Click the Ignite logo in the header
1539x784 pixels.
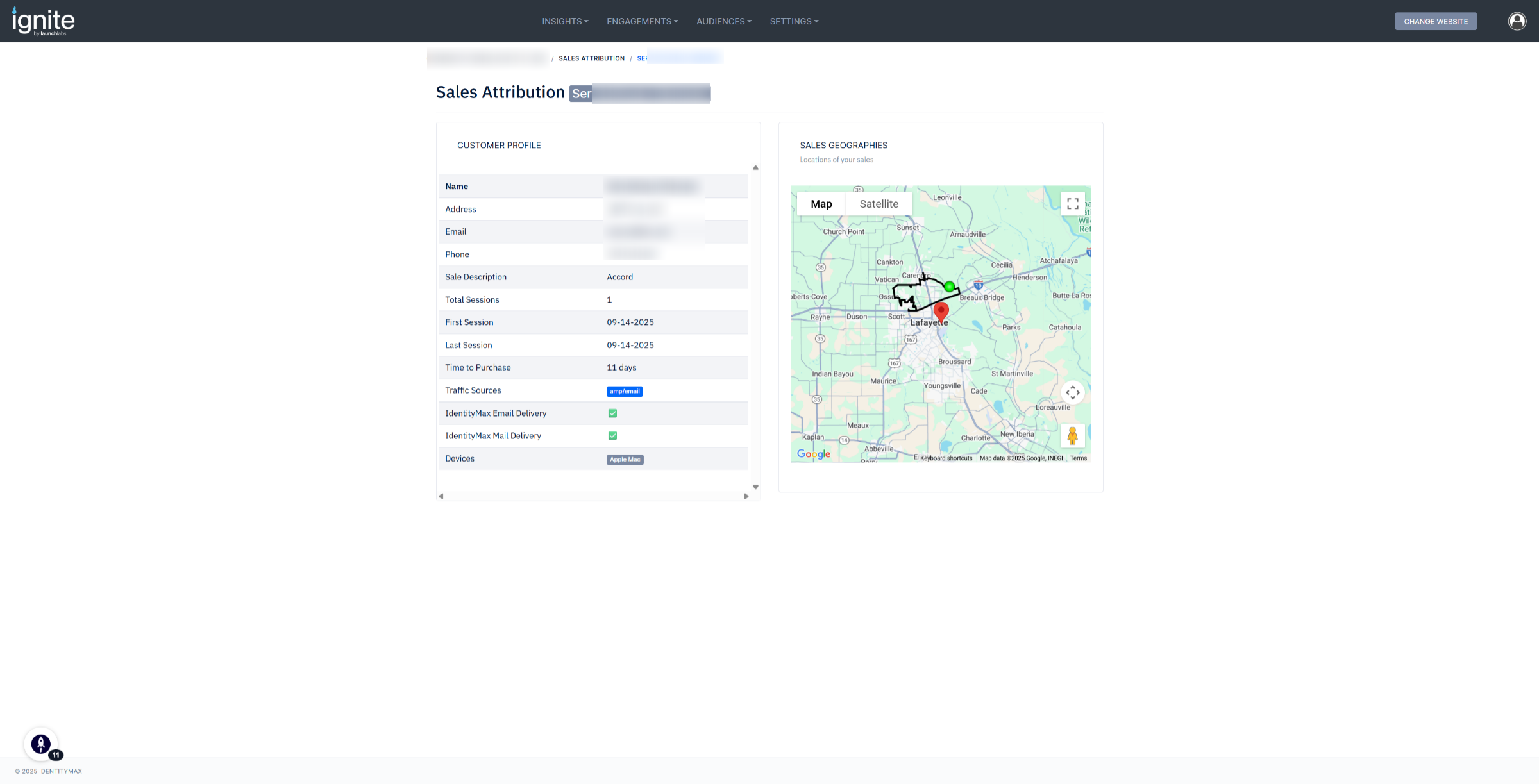[x=43, y=21]
